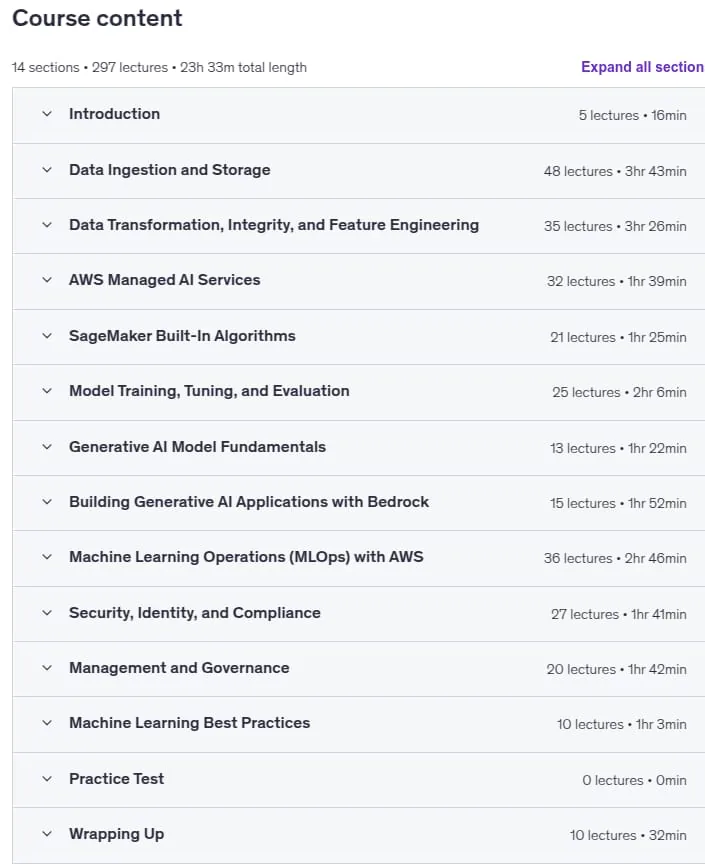Open AWS Managed AI Services chevron
705x864 pixels.
click(47, 280)
